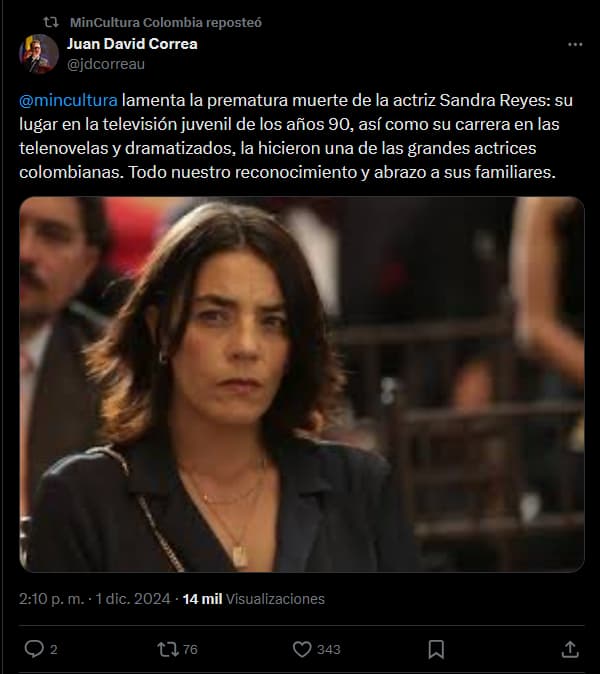The width and height of the screenshot is (600, 674).
Task: Share the post via the upload arrow icon
Action: pos(570,649)
